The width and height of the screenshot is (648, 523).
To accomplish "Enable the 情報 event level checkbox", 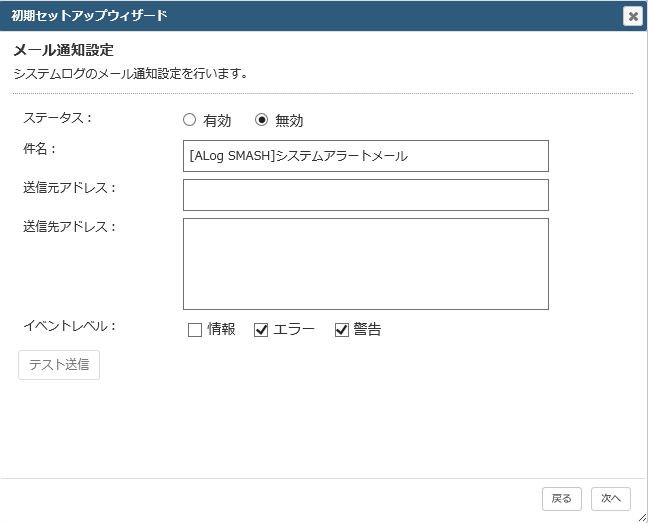I will click(195, 330).
